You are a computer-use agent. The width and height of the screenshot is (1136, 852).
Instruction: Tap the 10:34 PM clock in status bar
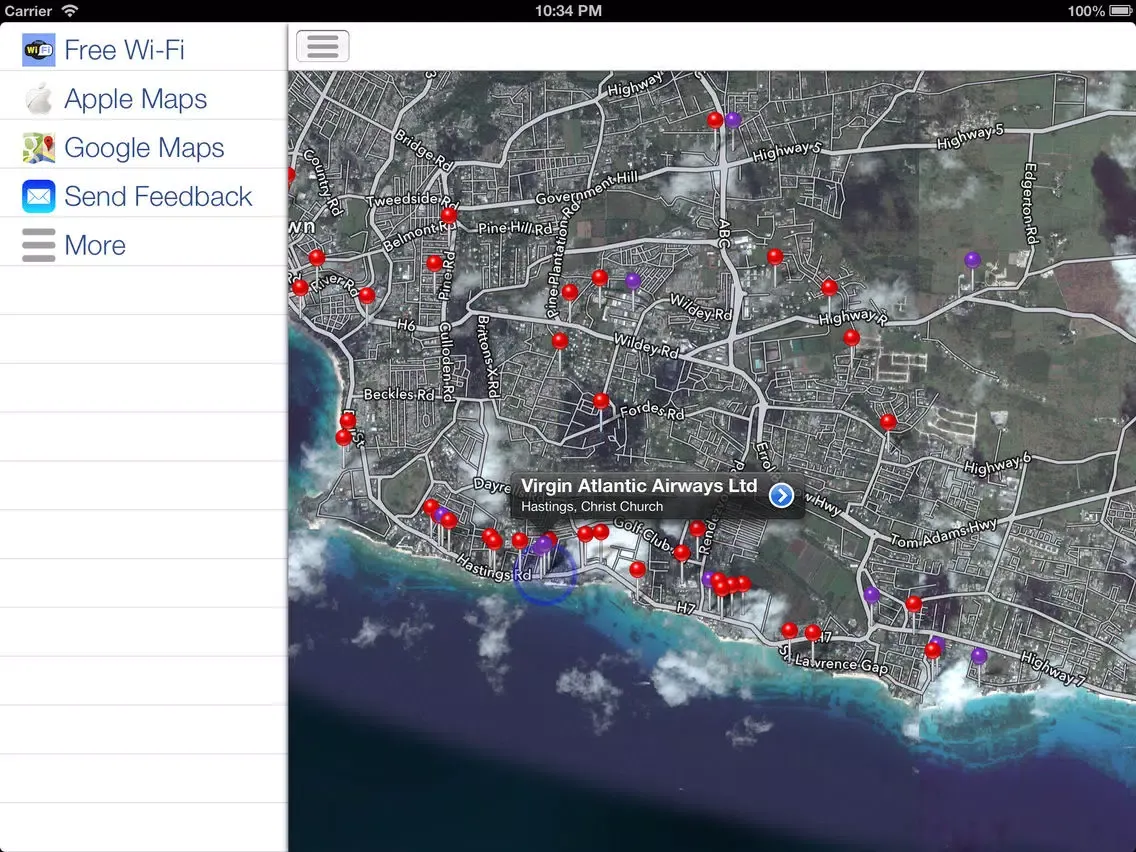[x=568, y=11]
